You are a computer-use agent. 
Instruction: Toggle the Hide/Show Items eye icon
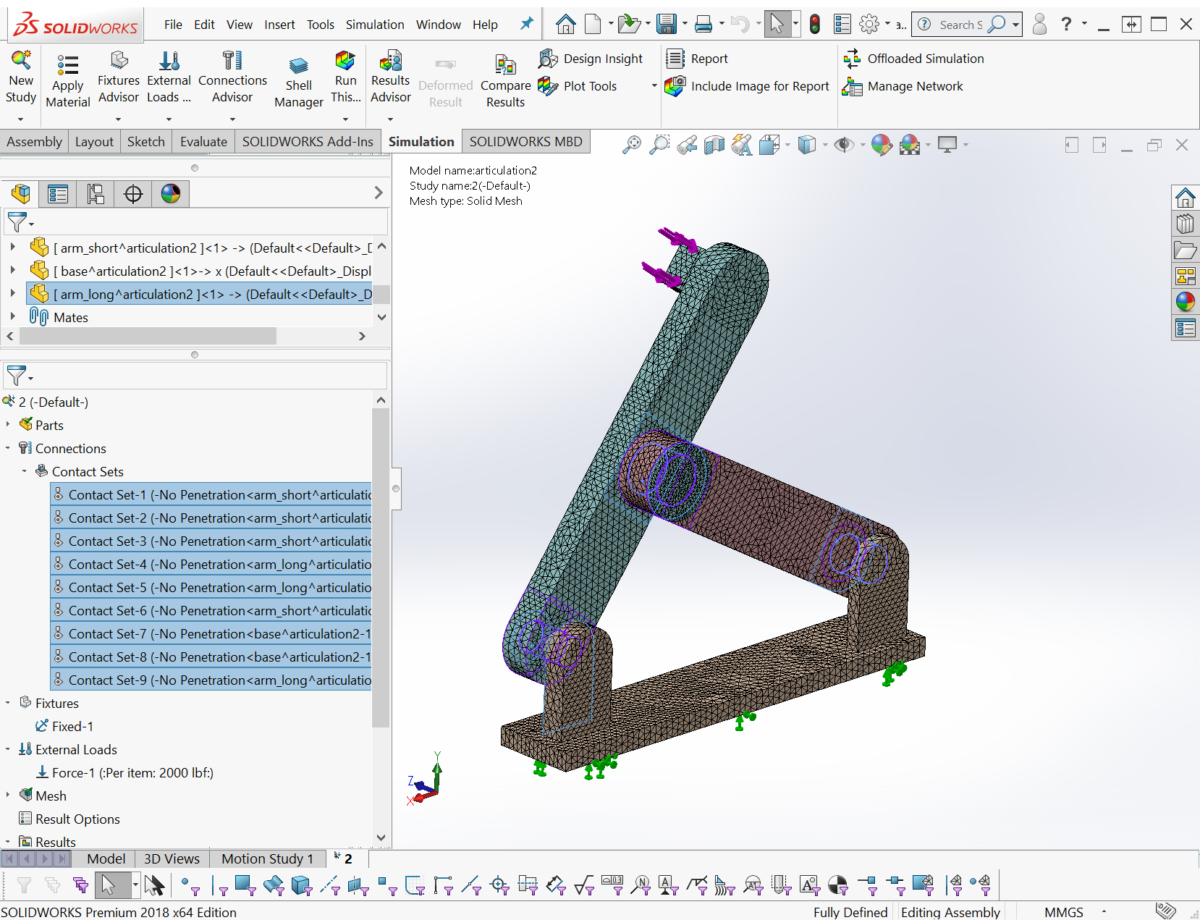pyautogui.click(x=845, y=145)
